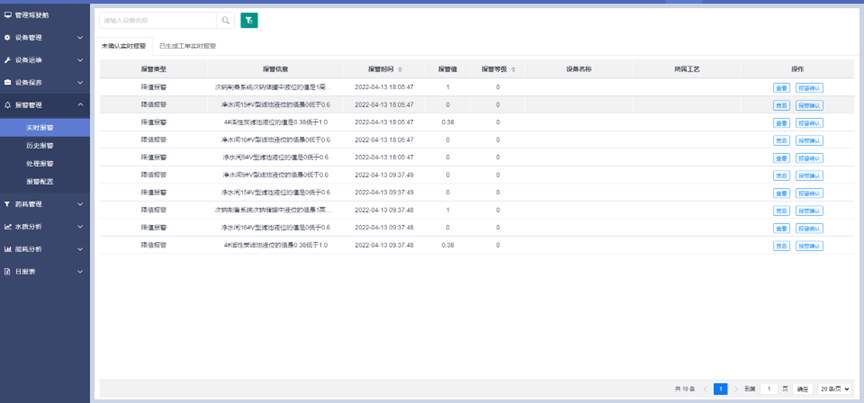Click 报警确认 for 4#活性炭滤池 09:37:48 alarm
Viewport: 864px width, 403px height.
pyautogui.click(x=809, y=246)
